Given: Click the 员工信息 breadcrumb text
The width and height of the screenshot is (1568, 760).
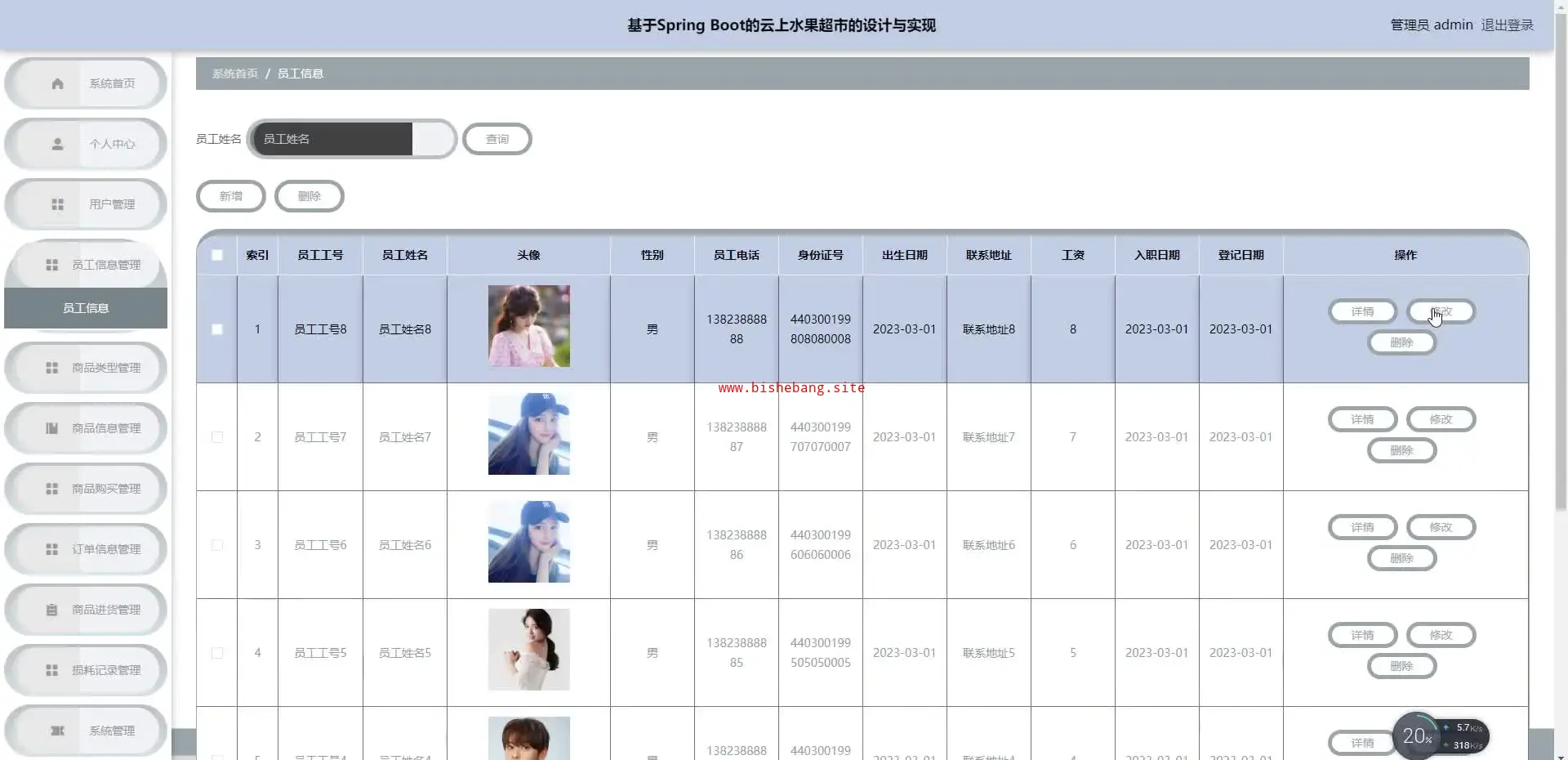Looking at the screenshot, I should pyautogui.click(x=301, y=74).
